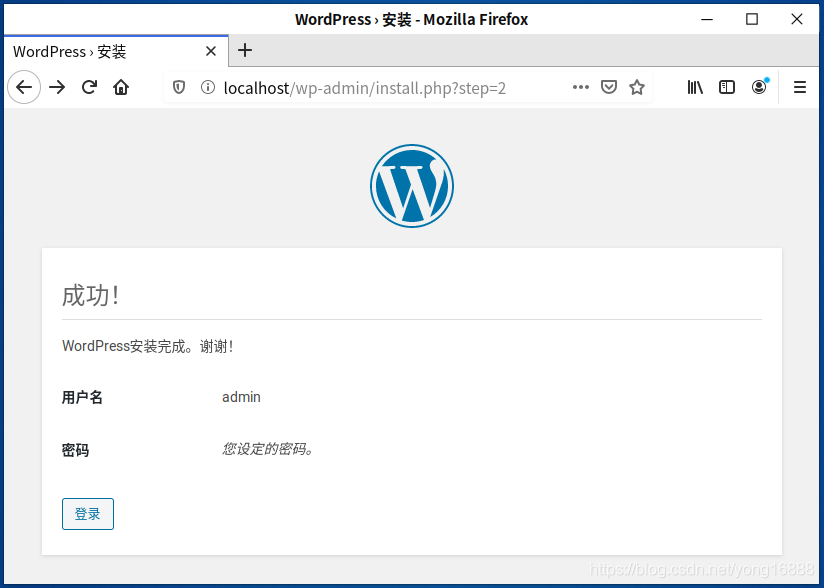Click the 您设定的密码。 text
824x588 pixels.
click(x=268, y=449)
